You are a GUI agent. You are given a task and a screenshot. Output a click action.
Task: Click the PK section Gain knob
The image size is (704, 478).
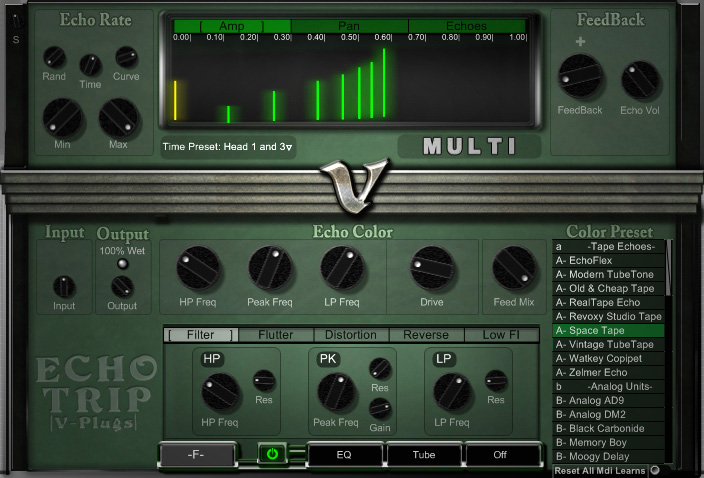(x=380, y=408)
